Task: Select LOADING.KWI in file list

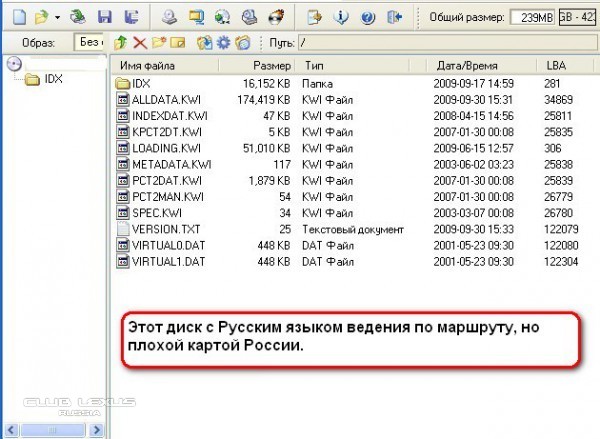Action: 162,148
